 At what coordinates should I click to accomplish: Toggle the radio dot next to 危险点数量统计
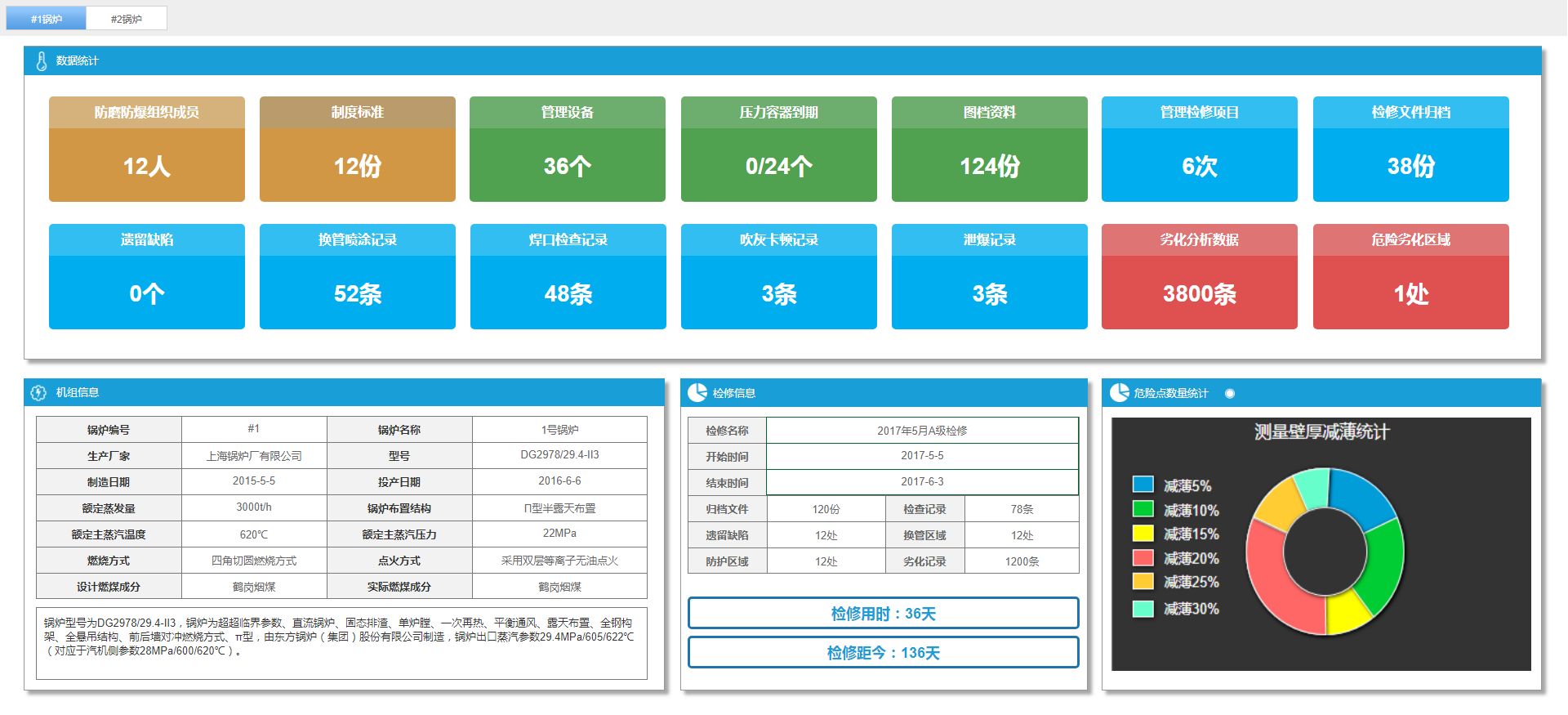click(x=1229, y=394)
